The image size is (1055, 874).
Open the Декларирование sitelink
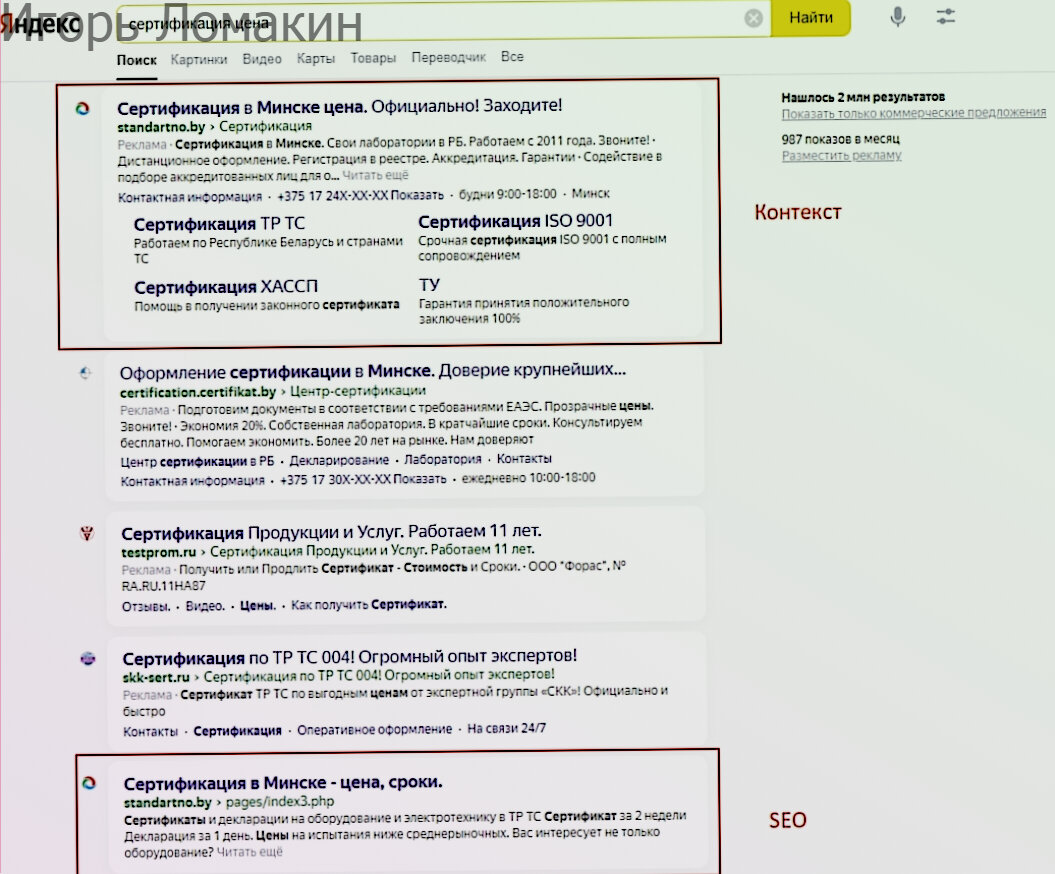coord(339,460)
